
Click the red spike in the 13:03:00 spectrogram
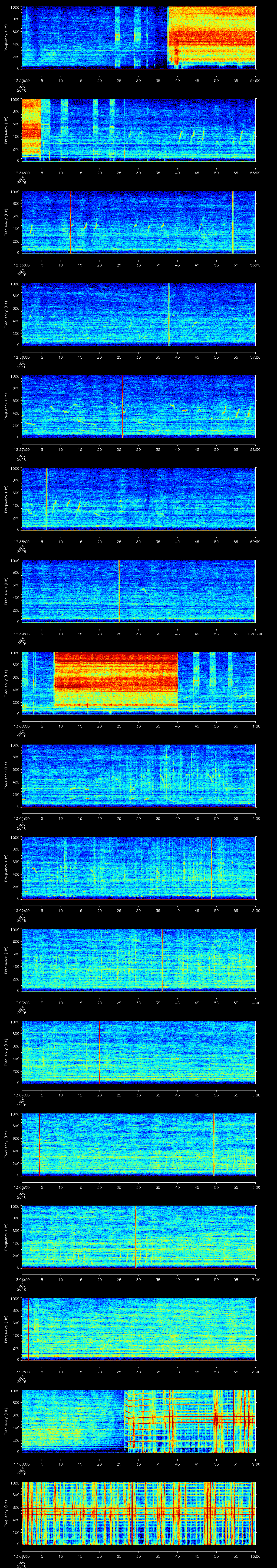tap(162, 960)
